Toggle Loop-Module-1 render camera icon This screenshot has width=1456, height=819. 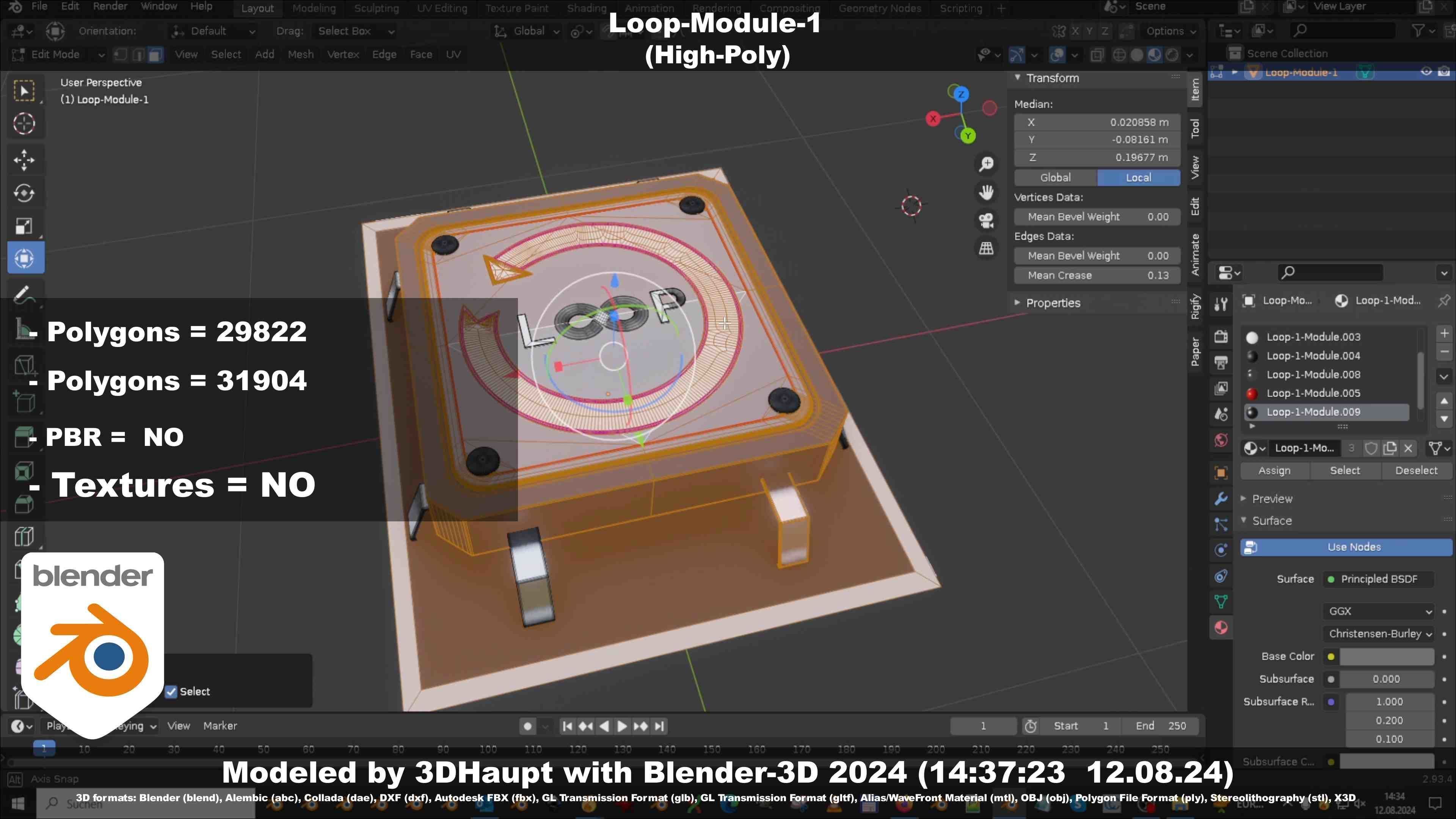1443,72
